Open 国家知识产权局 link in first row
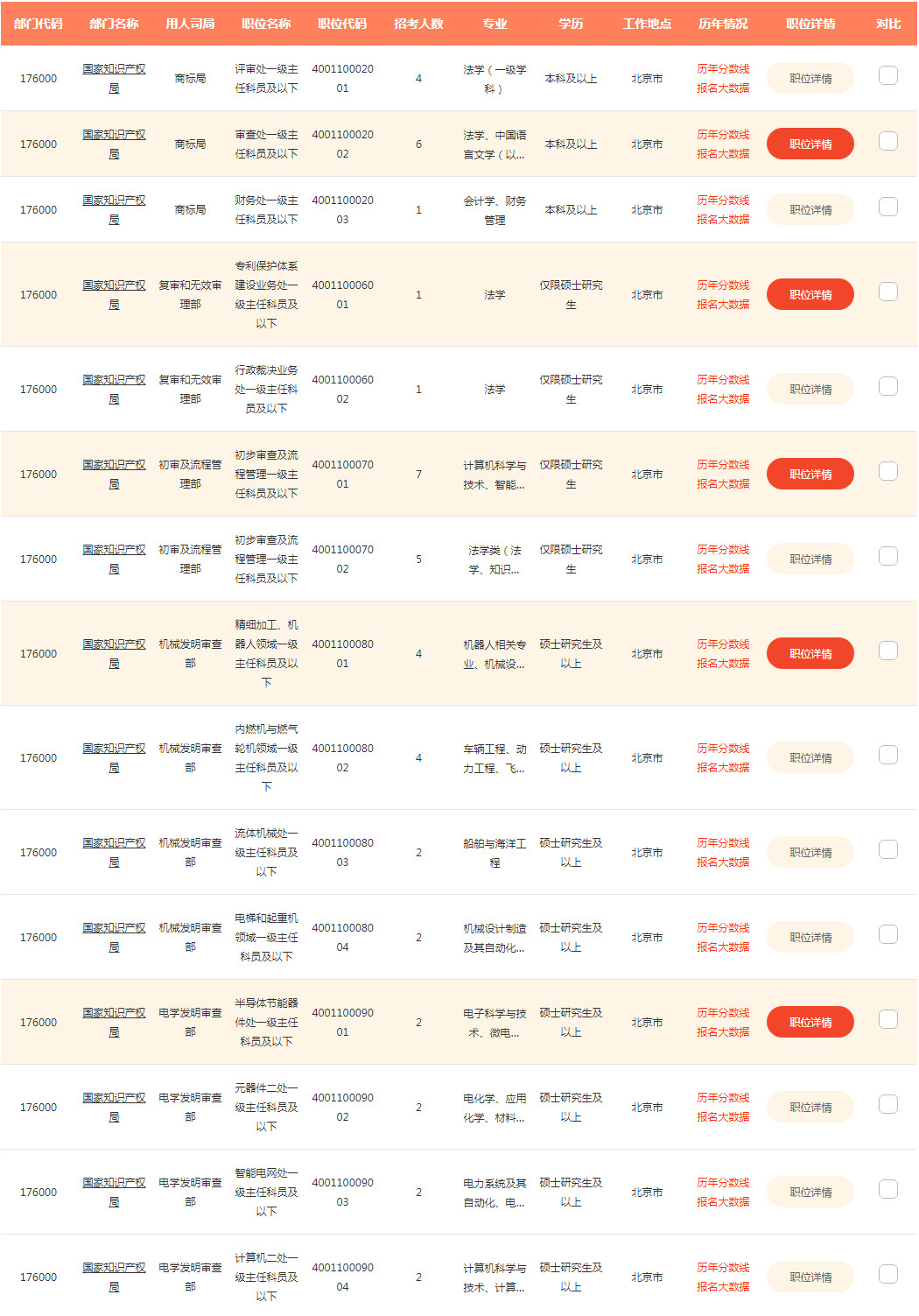This screenshot has width=919, height=1316. [x=114, y=78]
